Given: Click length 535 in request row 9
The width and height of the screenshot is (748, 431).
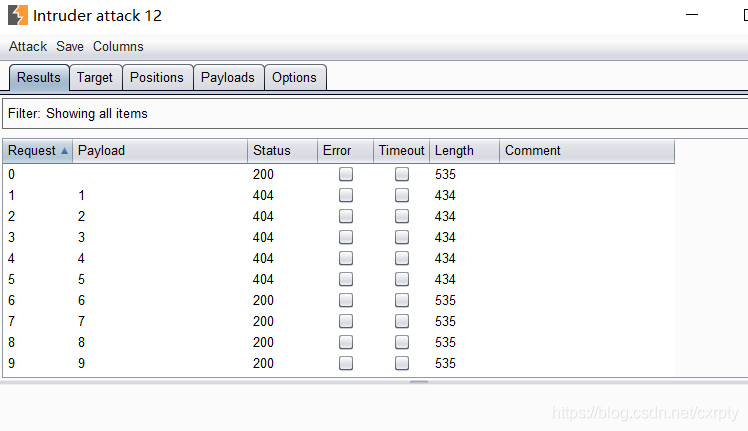Looking at the screenshot, I should (x=445, y=363).
